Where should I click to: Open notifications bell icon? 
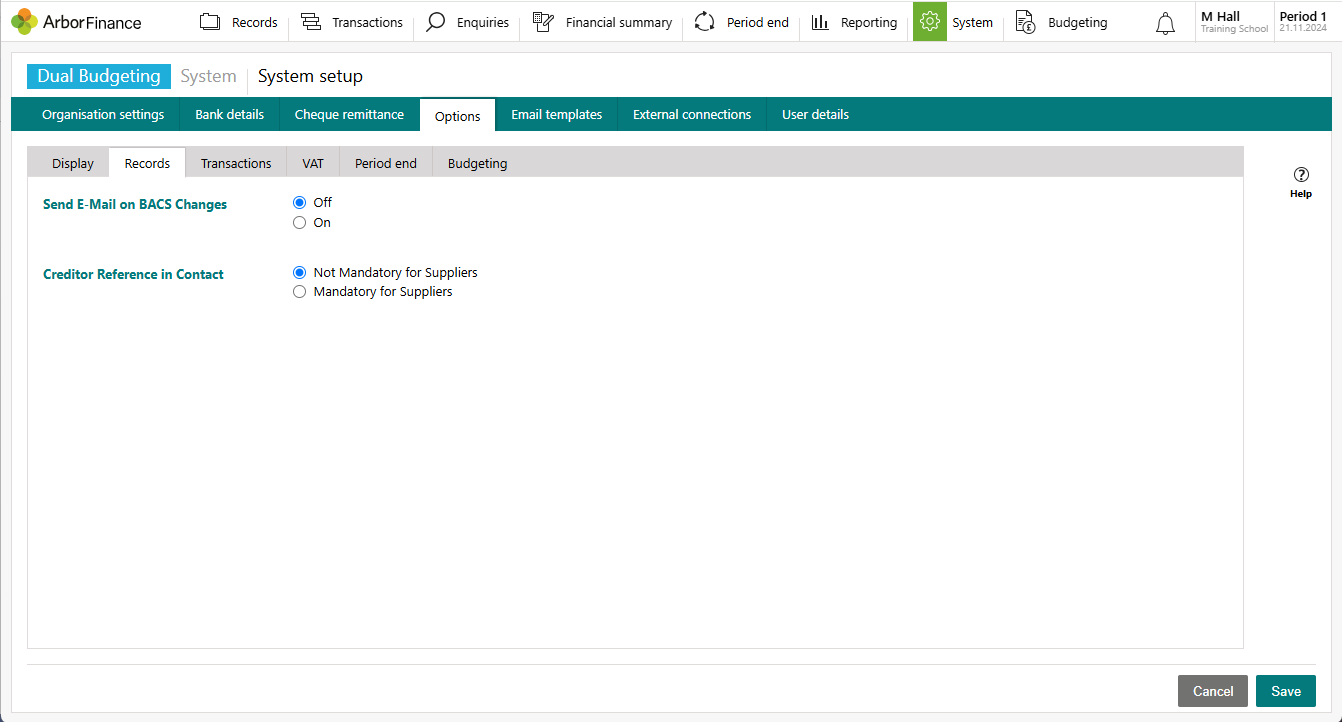tap(1165, 24)
